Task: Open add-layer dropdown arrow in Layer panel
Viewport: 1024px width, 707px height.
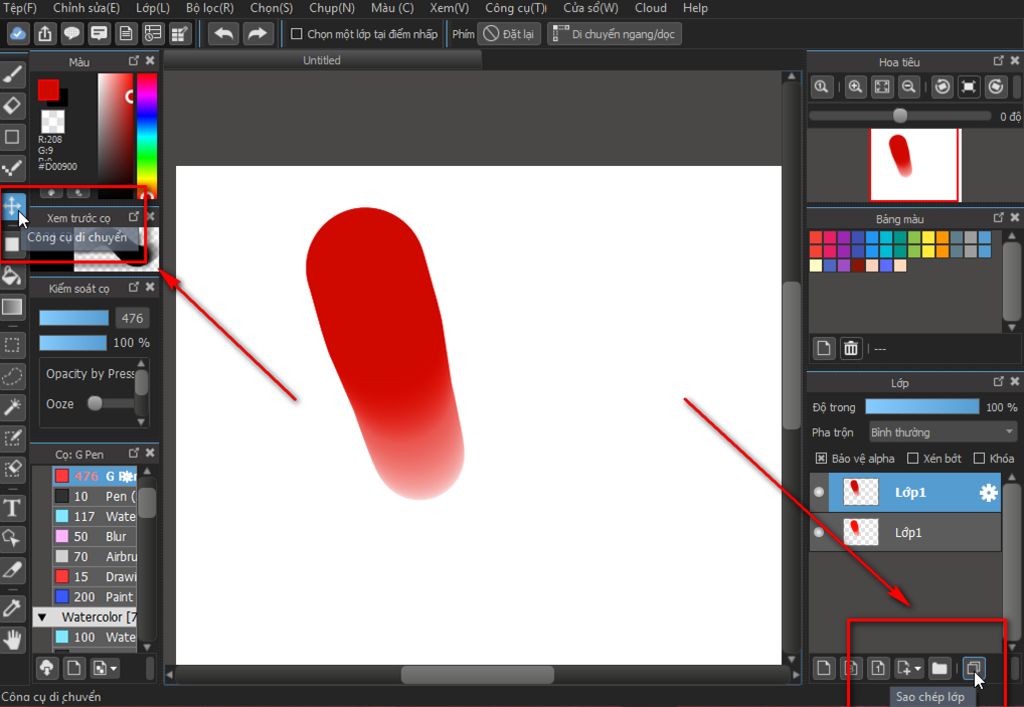Action: 918,668
